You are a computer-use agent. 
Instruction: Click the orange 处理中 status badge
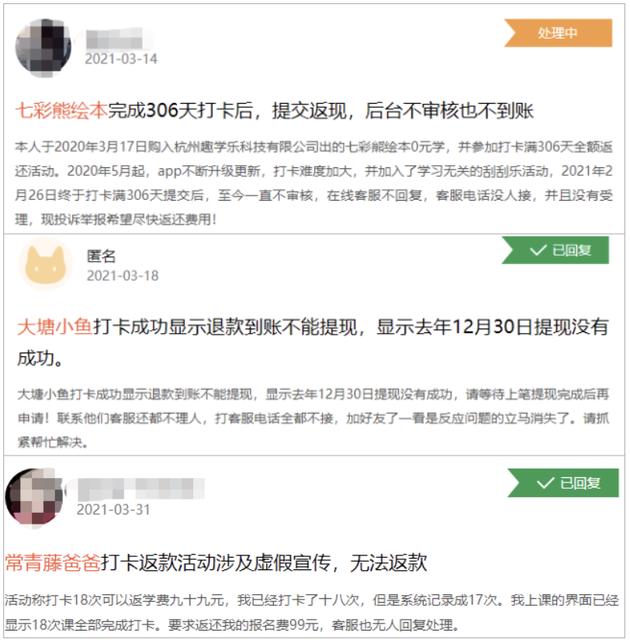(x=558, y=33)
